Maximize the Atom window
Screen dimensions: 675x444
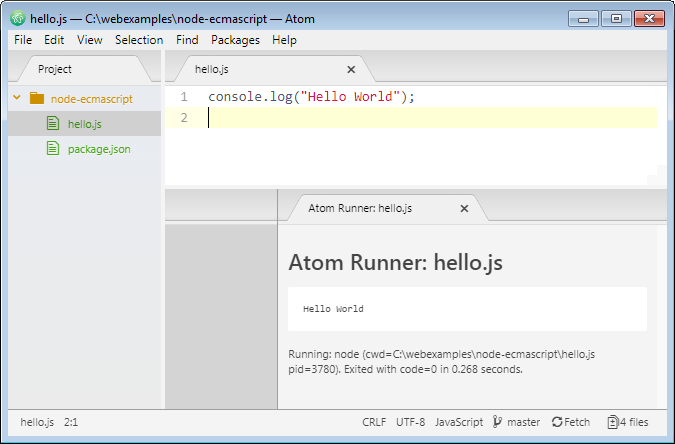[616, 19]
